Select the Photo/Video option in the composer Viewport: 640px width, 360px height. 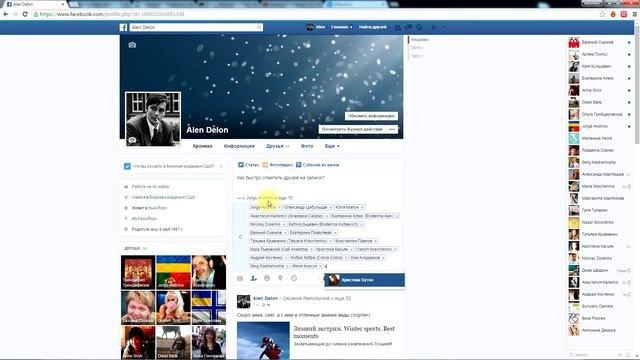278,165
